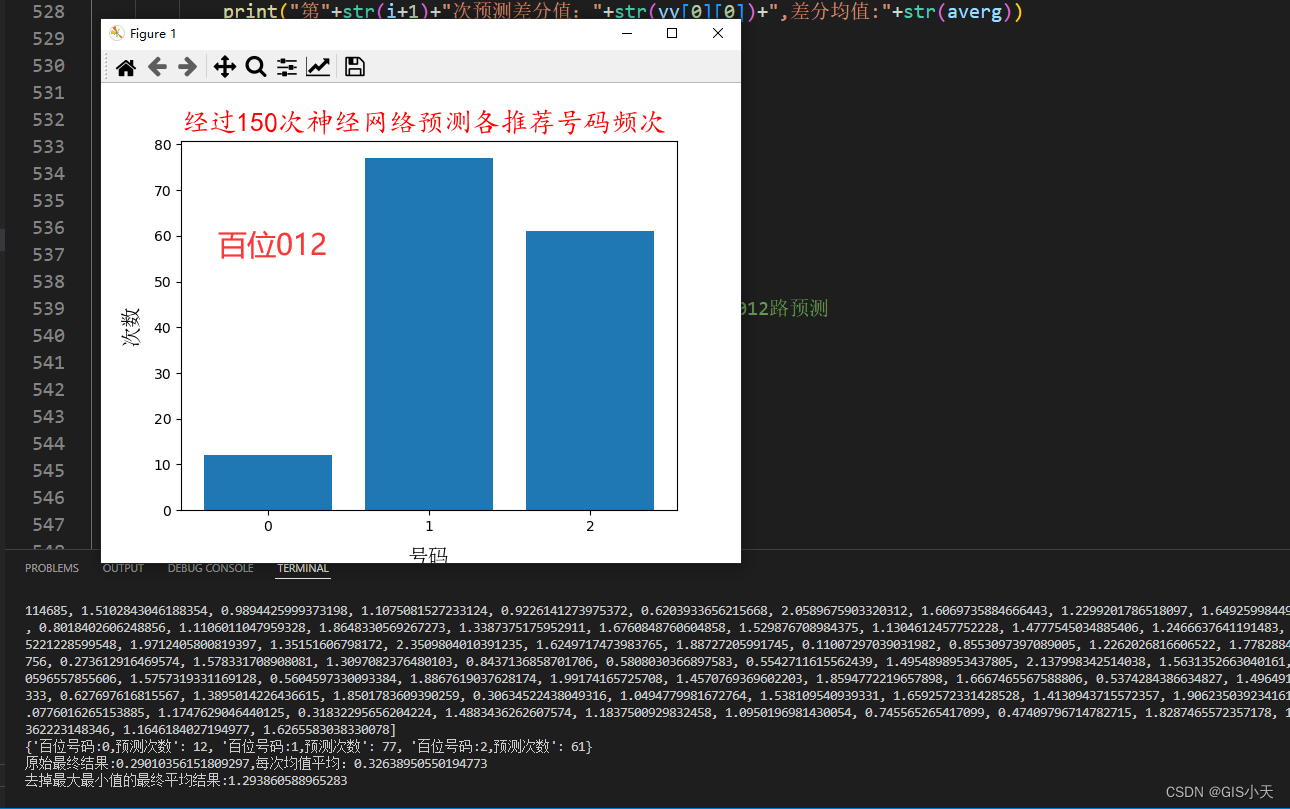Click the 次数 y-axis label
The image size is (1290, 809).
pyautogui.click(x=131, y=327)
